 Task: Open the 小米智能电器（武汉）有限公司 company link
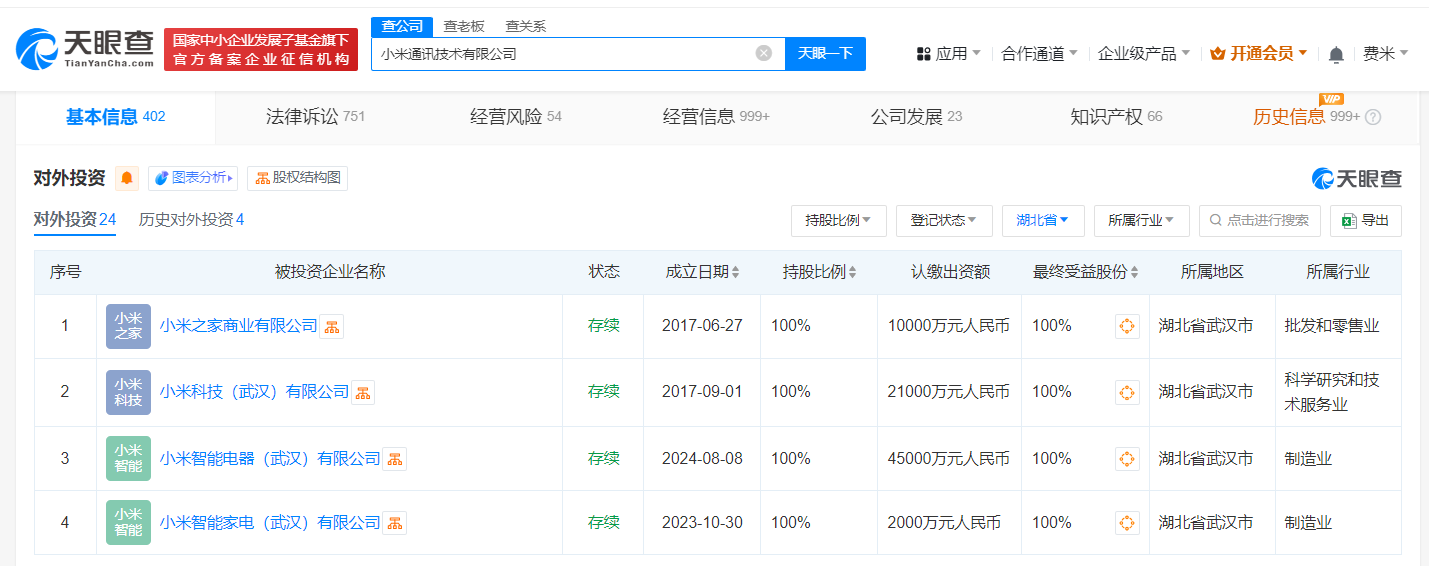click(270, 459)
